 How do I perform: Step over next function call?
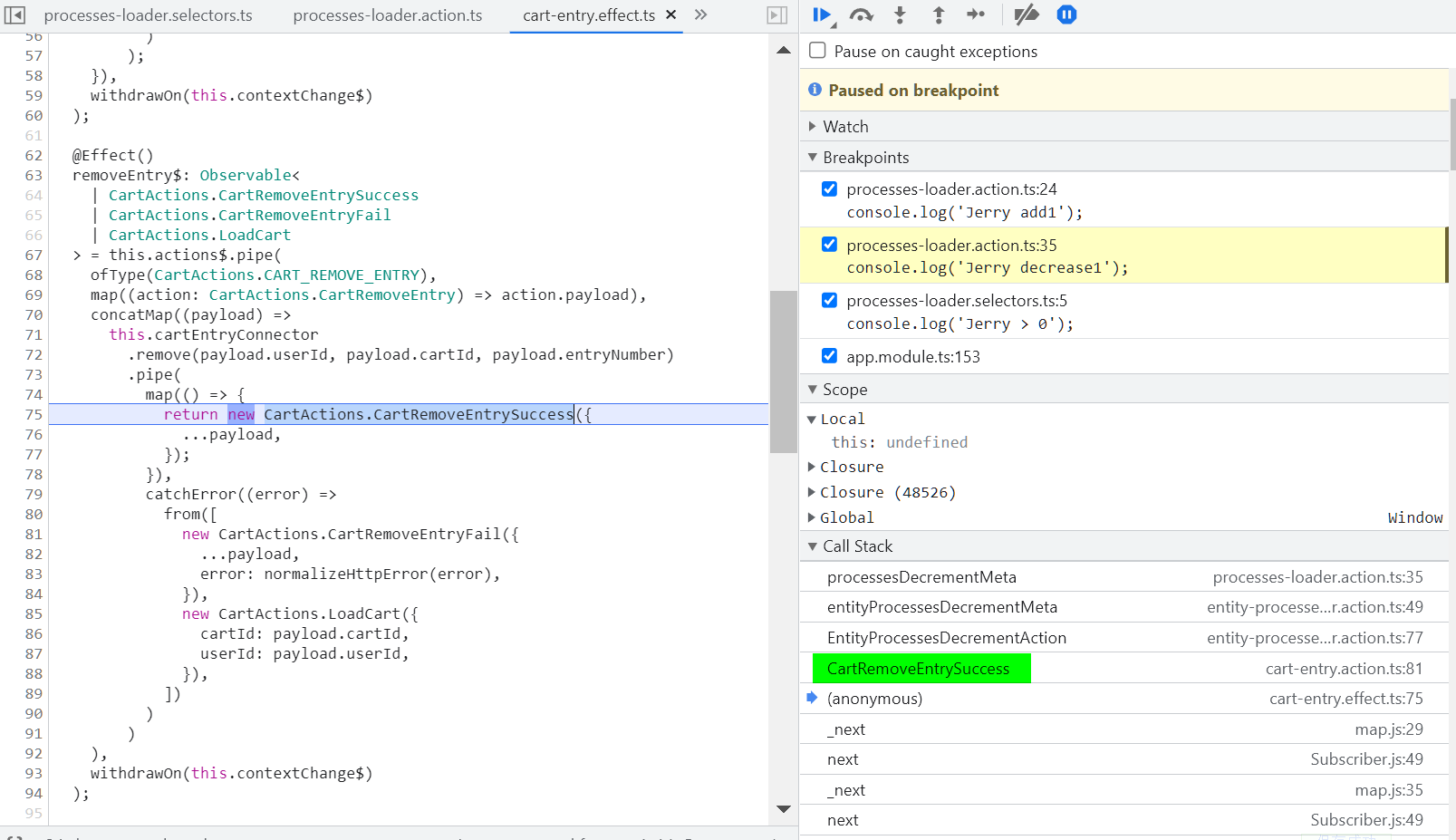click(861, 14)
